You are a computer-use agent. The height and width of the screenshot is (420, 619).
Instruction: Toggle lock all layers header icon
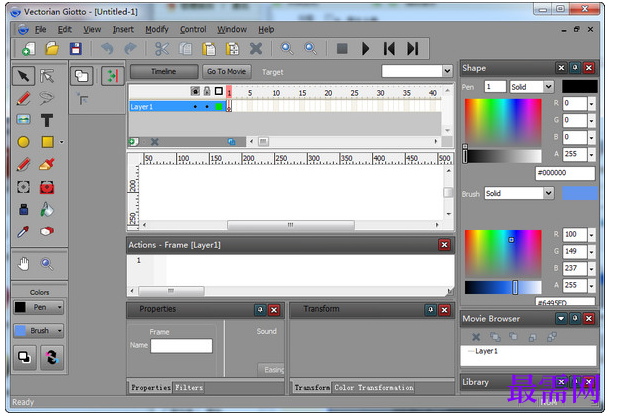[x=207, y=92]
